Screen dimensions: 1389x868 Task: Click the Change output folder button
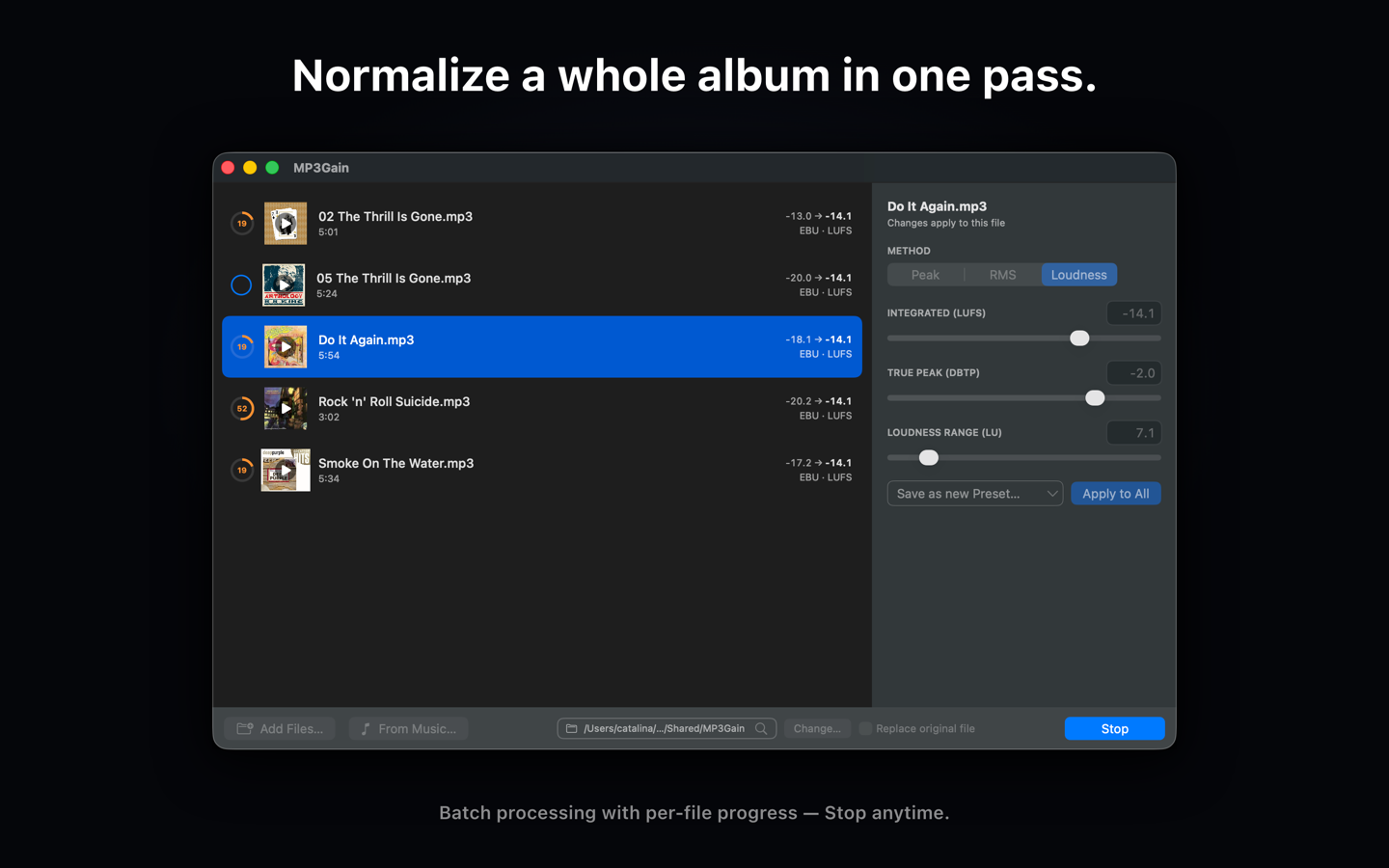click(x=817, y=729)
